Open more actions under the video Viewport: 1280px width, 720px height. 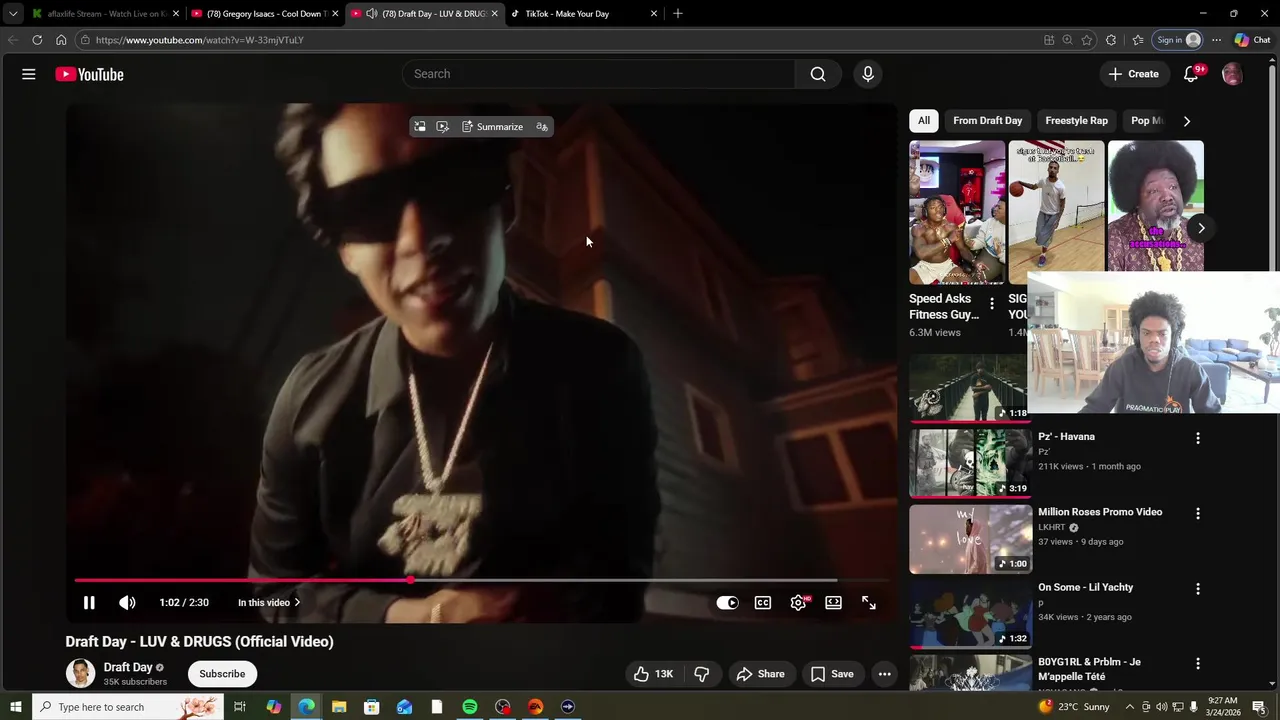885,674
